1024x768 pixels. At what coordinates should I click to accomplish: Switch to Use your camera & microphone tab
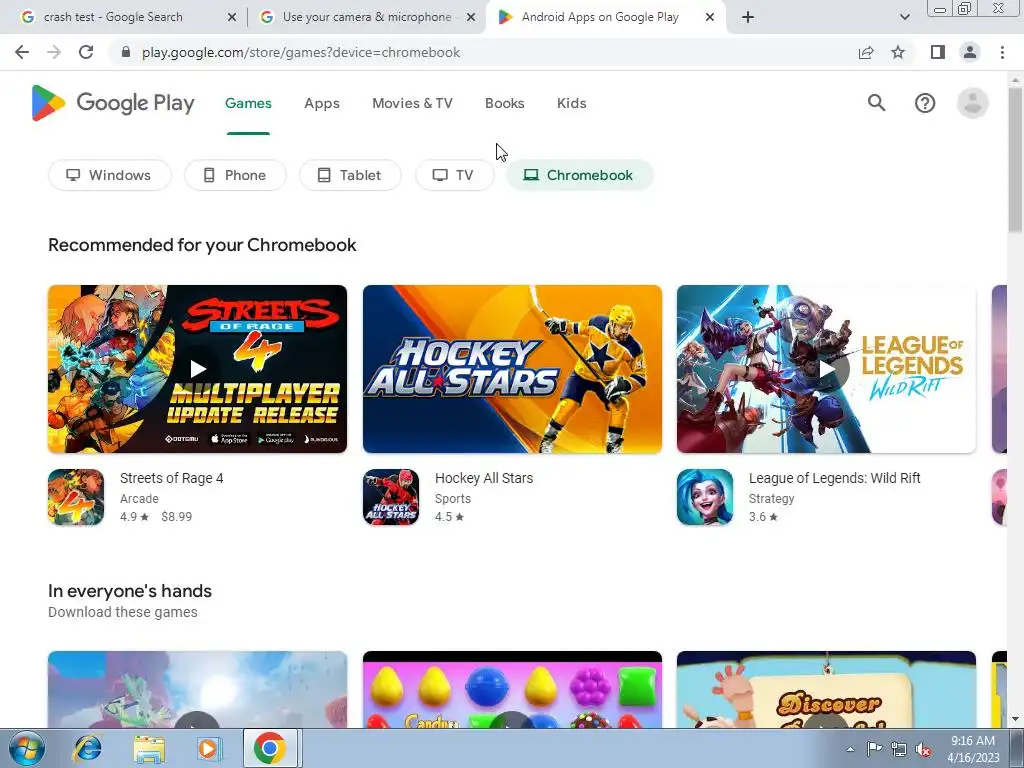pos(366,17)
